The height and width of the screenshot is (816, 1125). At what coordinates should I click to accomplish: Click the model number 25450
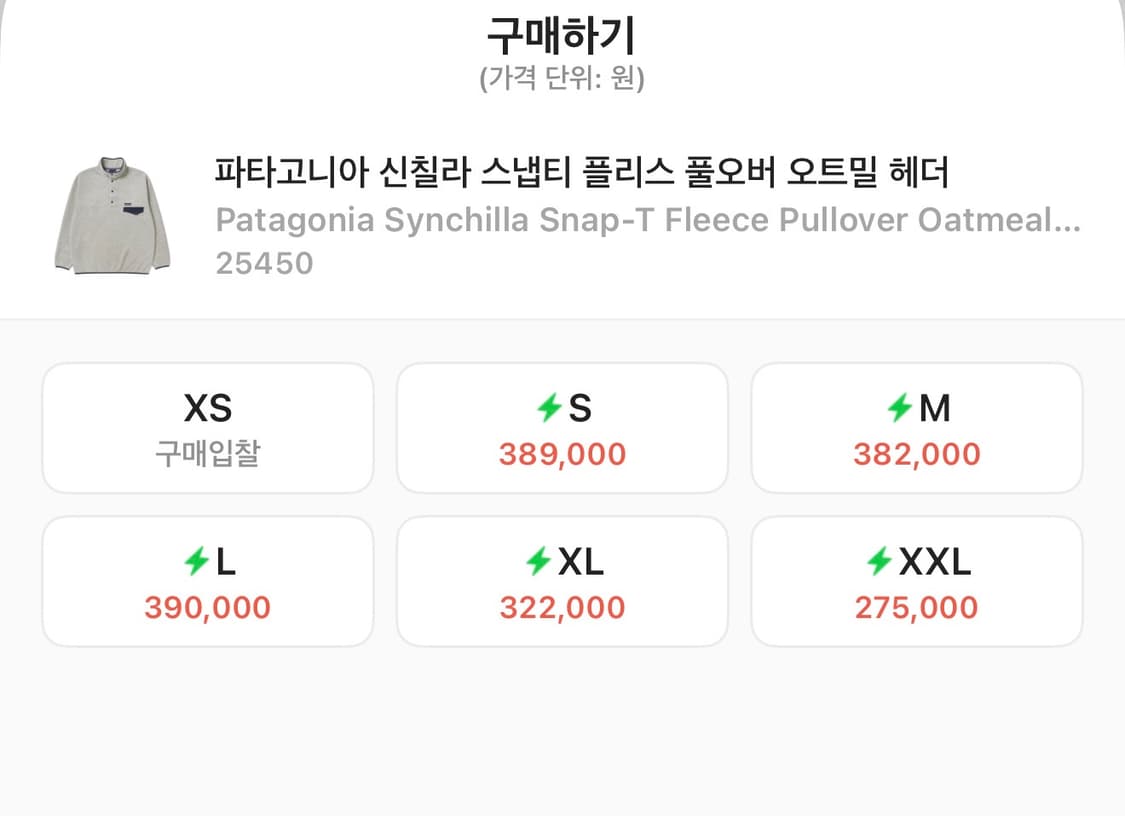click(x=264, y=263)
